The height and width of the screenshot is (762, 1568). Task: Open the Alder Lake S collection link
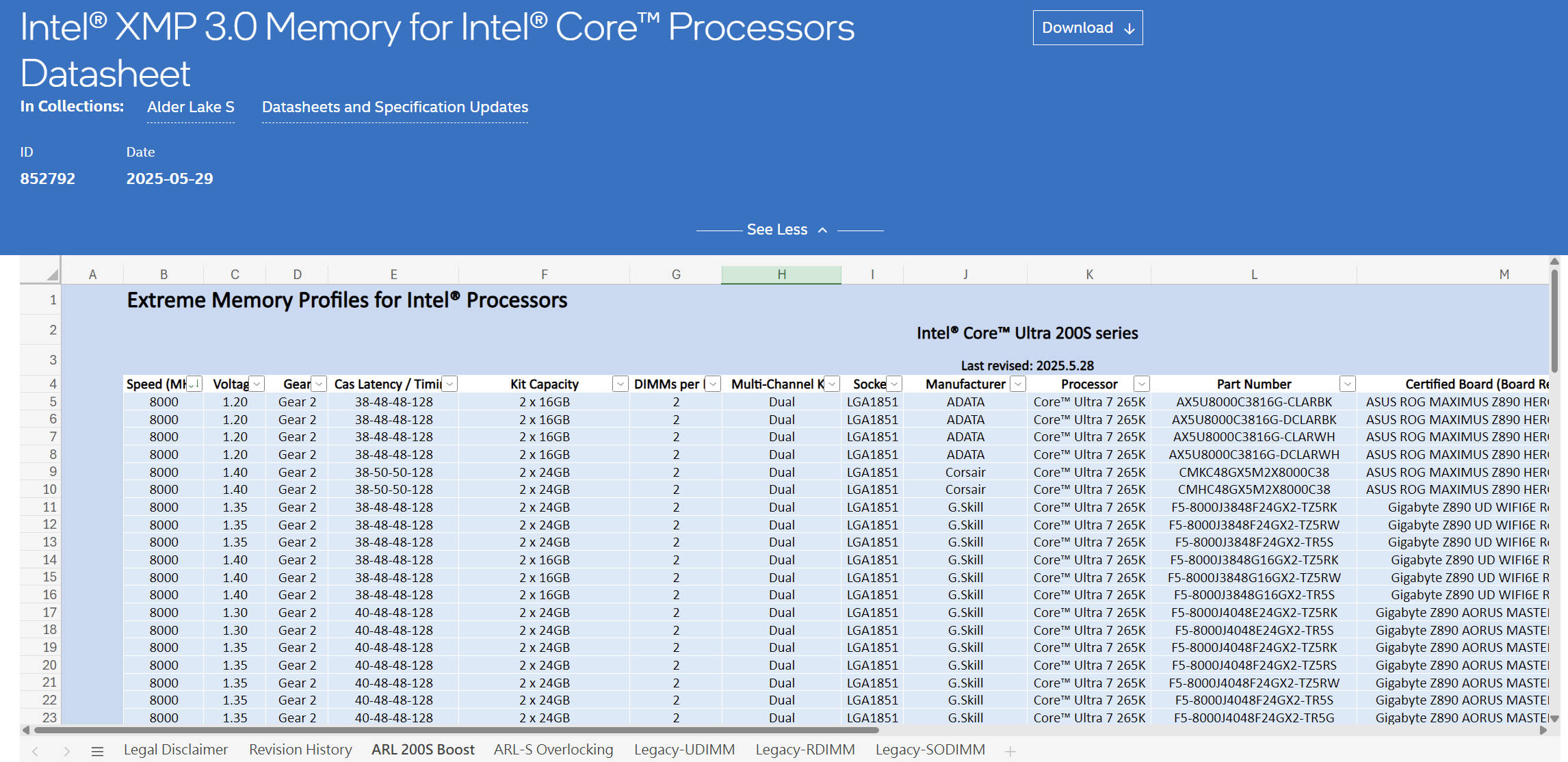click(x=191, y=107)
